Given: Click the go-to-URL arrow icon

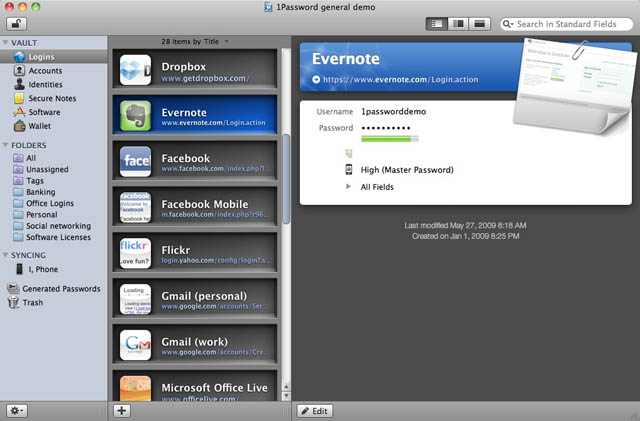Looking at the screenshot, I should point(316,79).
